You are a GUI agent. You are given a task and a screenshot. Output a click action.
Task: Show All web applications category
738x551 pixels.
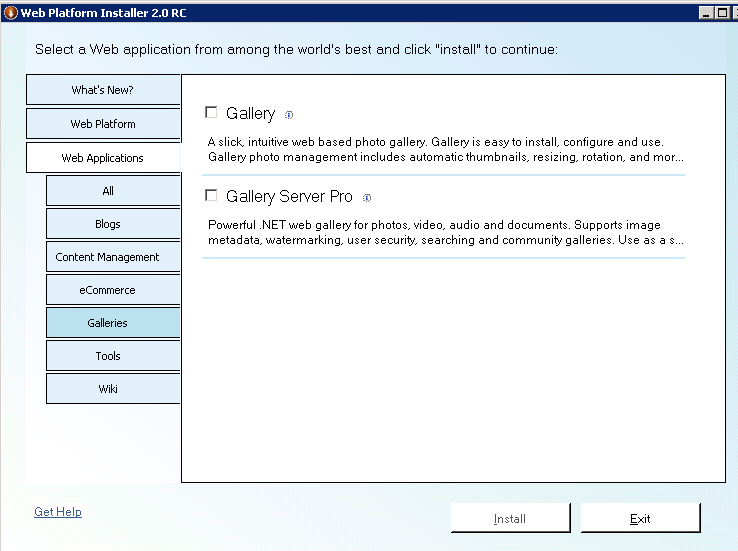click(113, 191)
